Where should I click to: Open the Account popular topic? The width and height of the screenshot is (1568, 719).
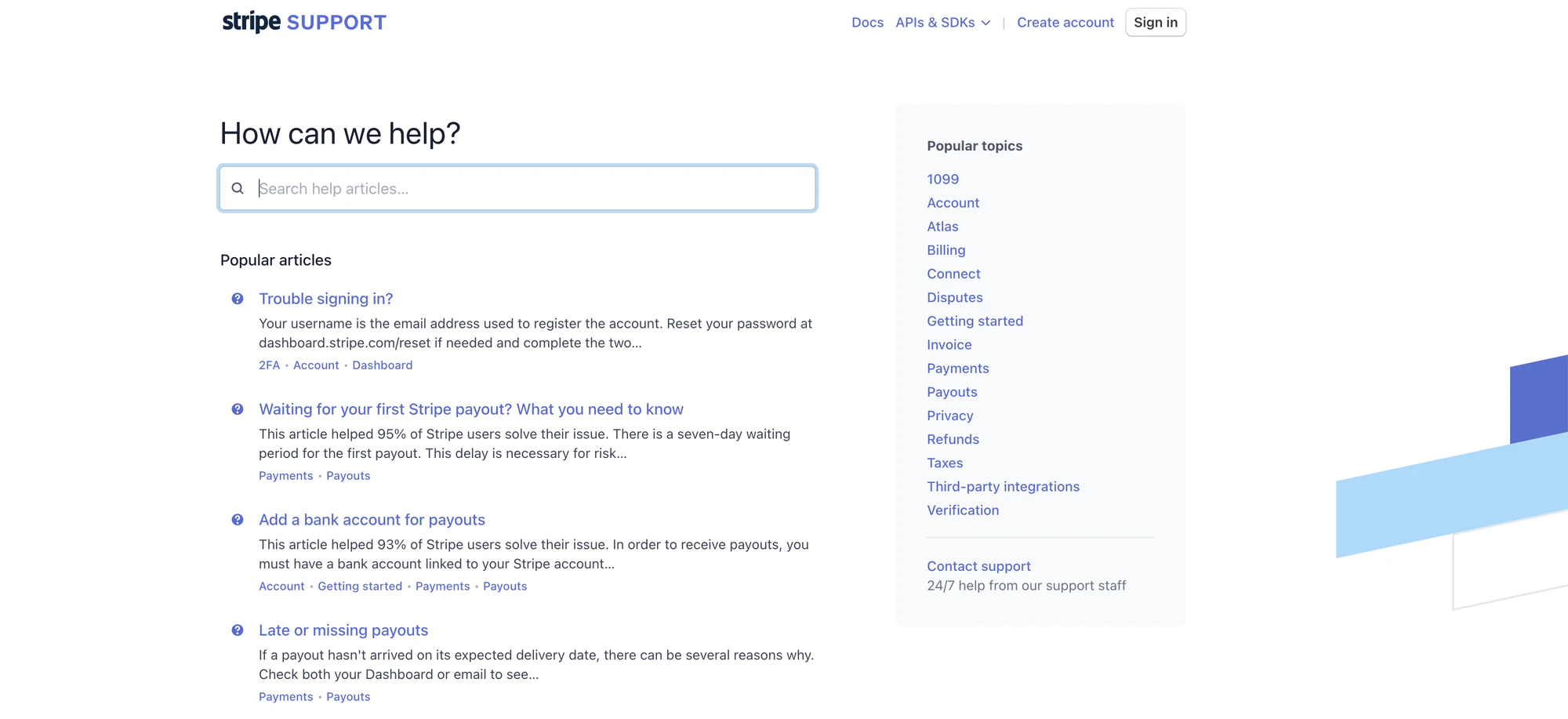tap(953, 203)
